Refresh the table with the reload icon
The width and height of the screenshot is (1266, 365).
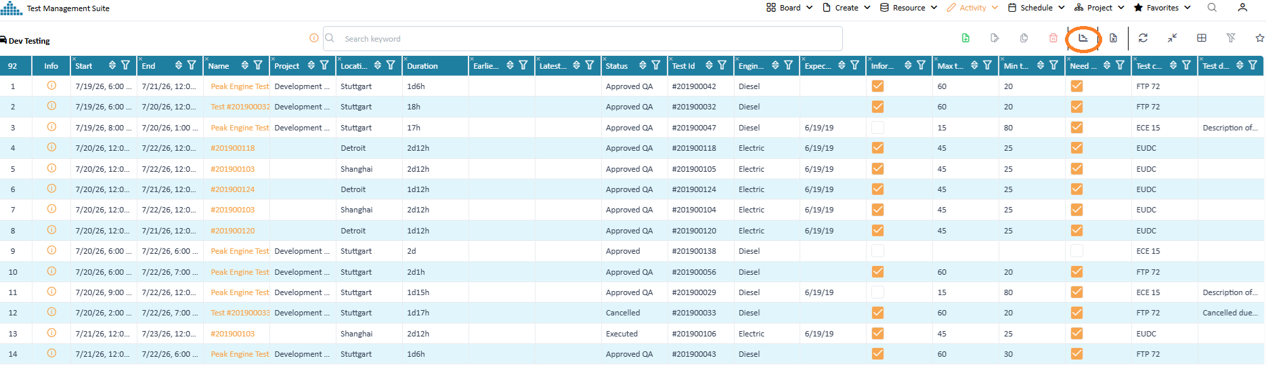coord(1143,38)
